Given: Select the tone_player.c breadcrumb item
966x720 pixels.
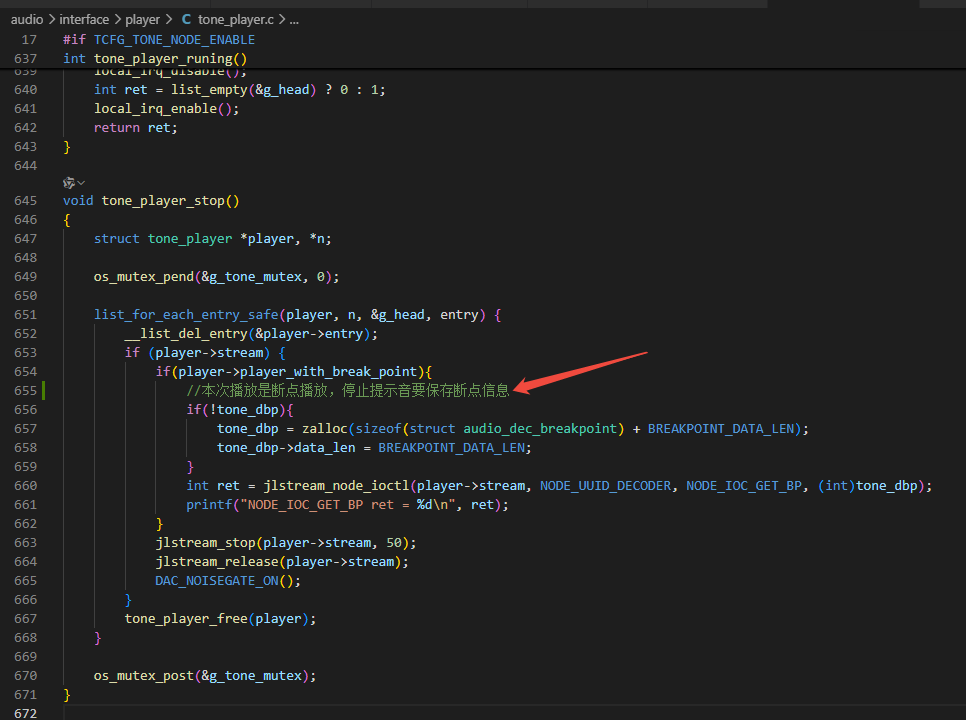Looking at the screenshot, I should 236,20.
